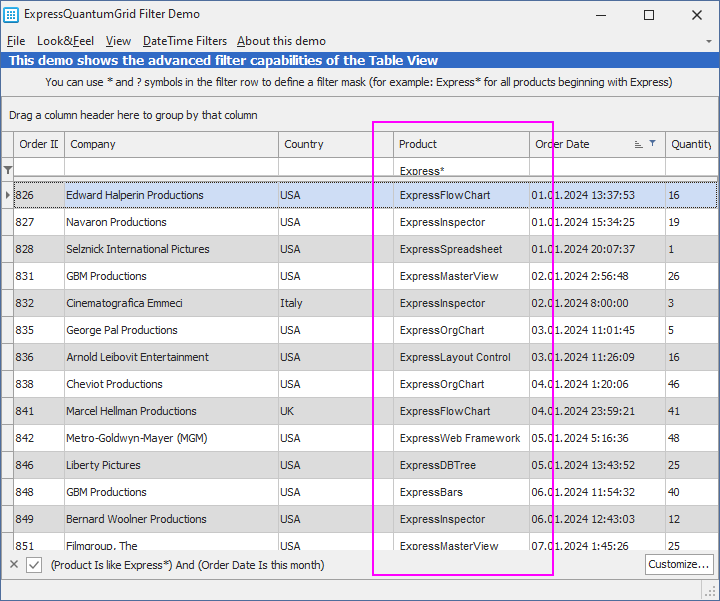This screenshot has height=601, width=720.
Task: Open the About this demo menu
Action: (x=281, y=41)
